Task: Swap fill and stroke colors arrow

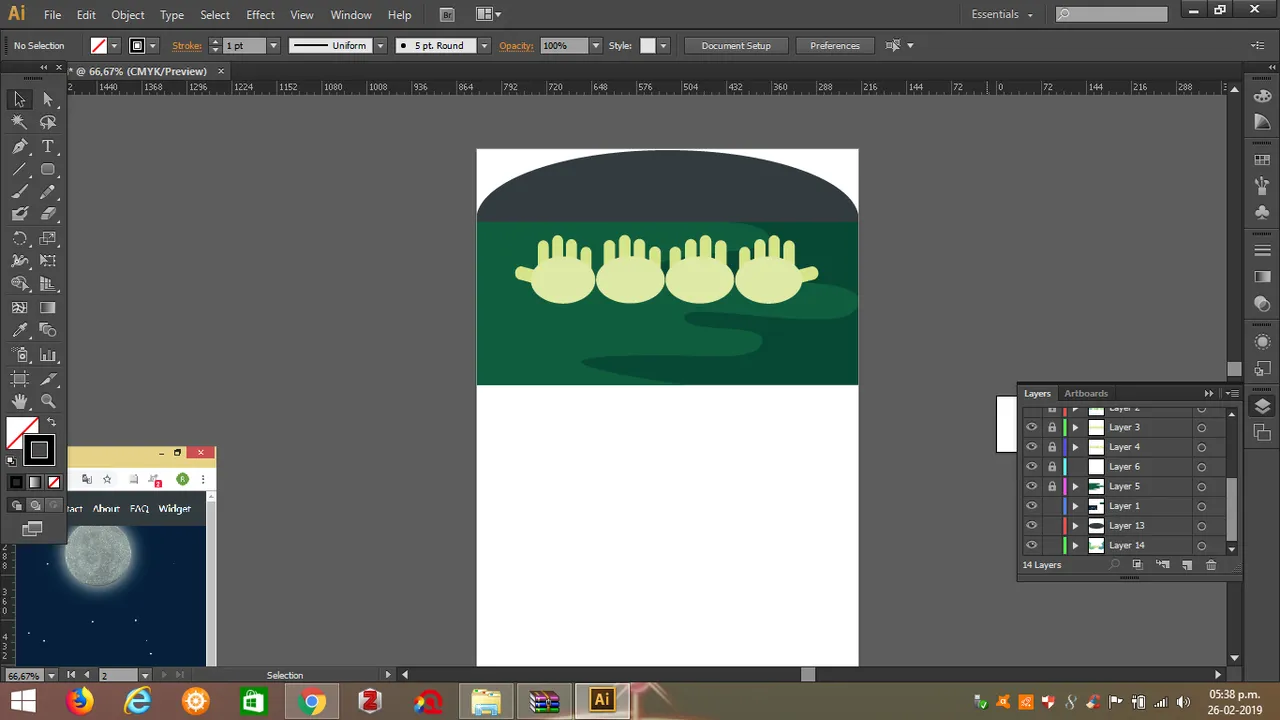Action: 52,423
